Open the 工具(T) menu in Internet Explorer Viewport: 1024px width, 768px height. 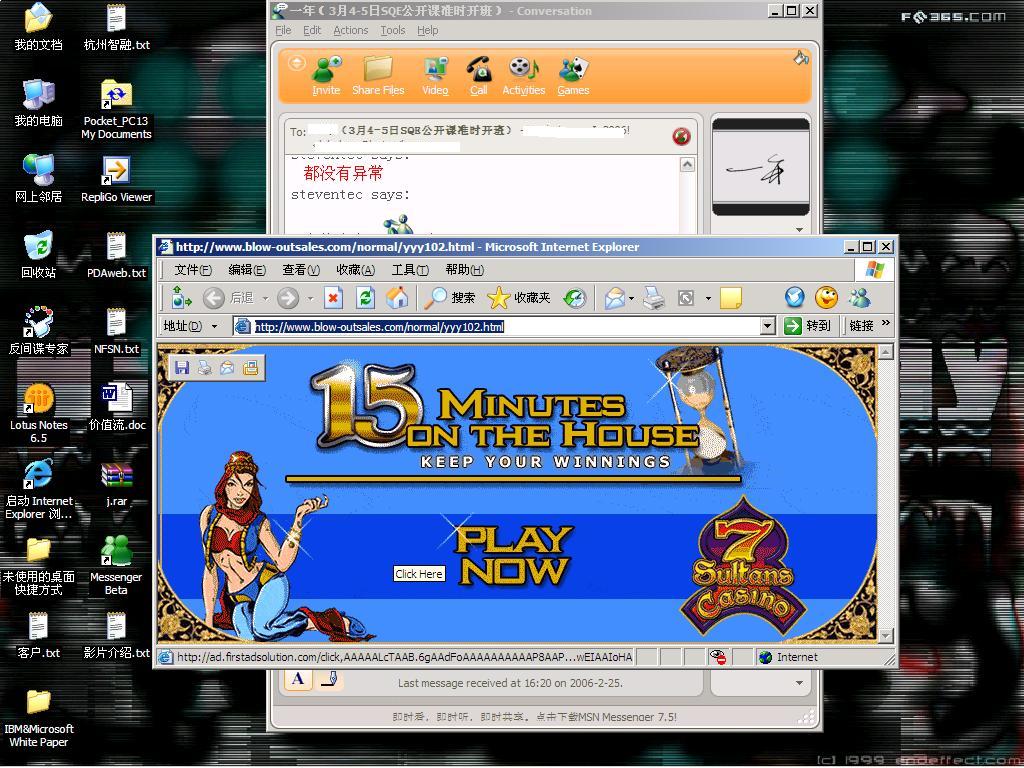click(410, 270)
